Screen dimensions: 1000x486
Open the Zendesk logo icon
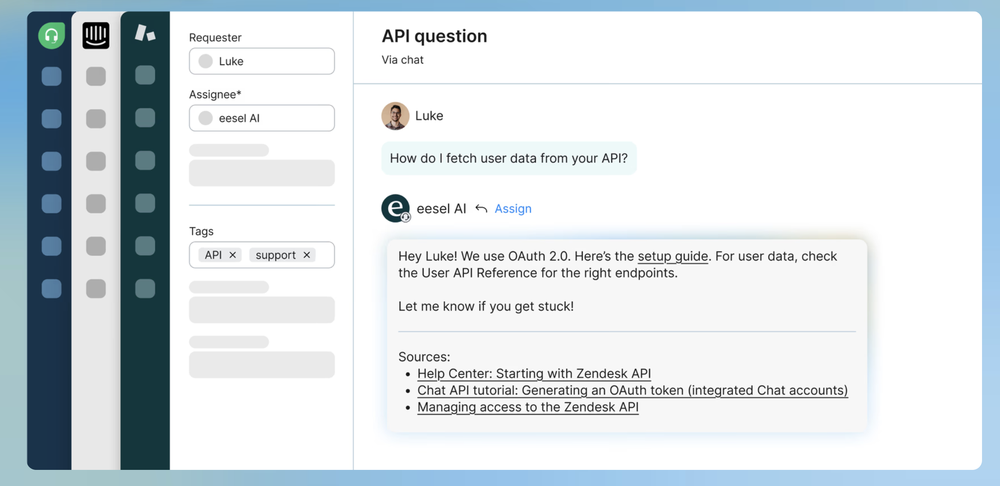pyautogui.click(x=145, y=33)
